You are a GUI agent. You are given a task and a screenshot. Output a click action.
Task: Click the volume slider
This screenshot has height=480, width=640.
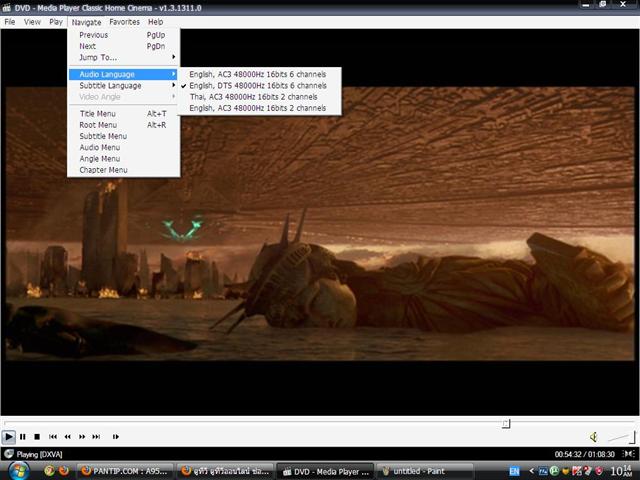(622, 438)
